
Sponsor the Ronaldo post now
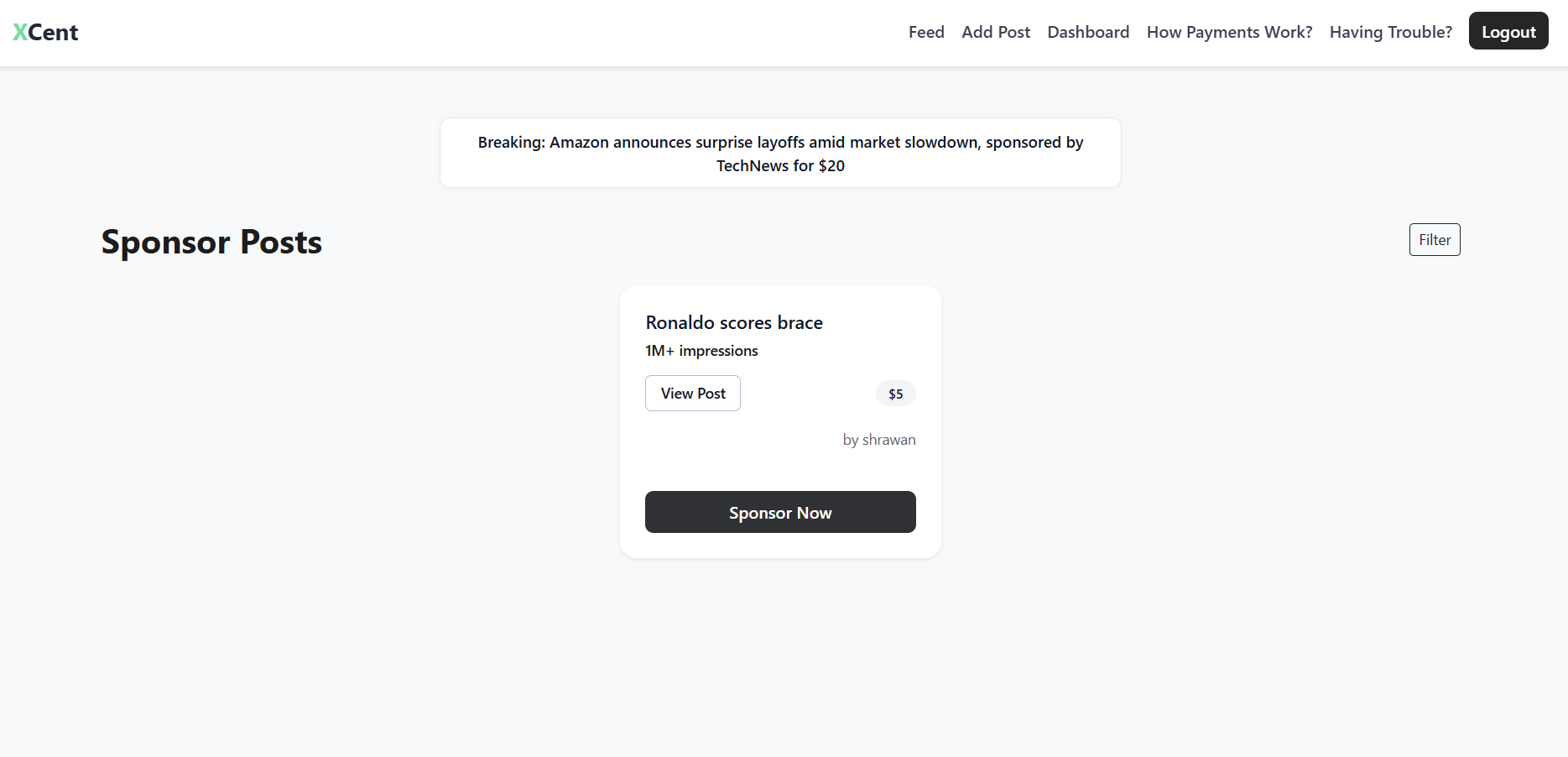[x=779, y=512]
